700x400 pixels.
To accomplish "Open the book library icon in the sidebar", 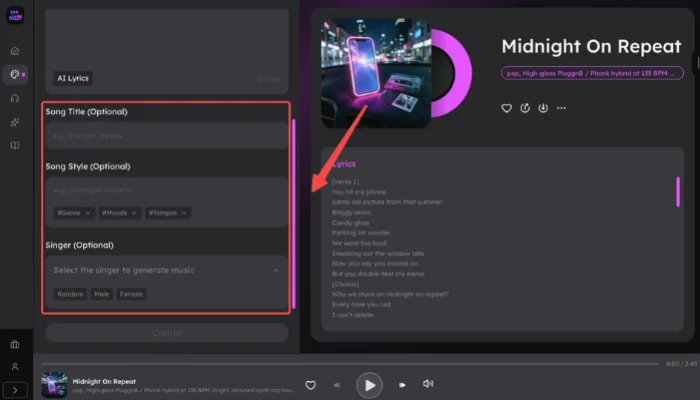I will (15, 146).
